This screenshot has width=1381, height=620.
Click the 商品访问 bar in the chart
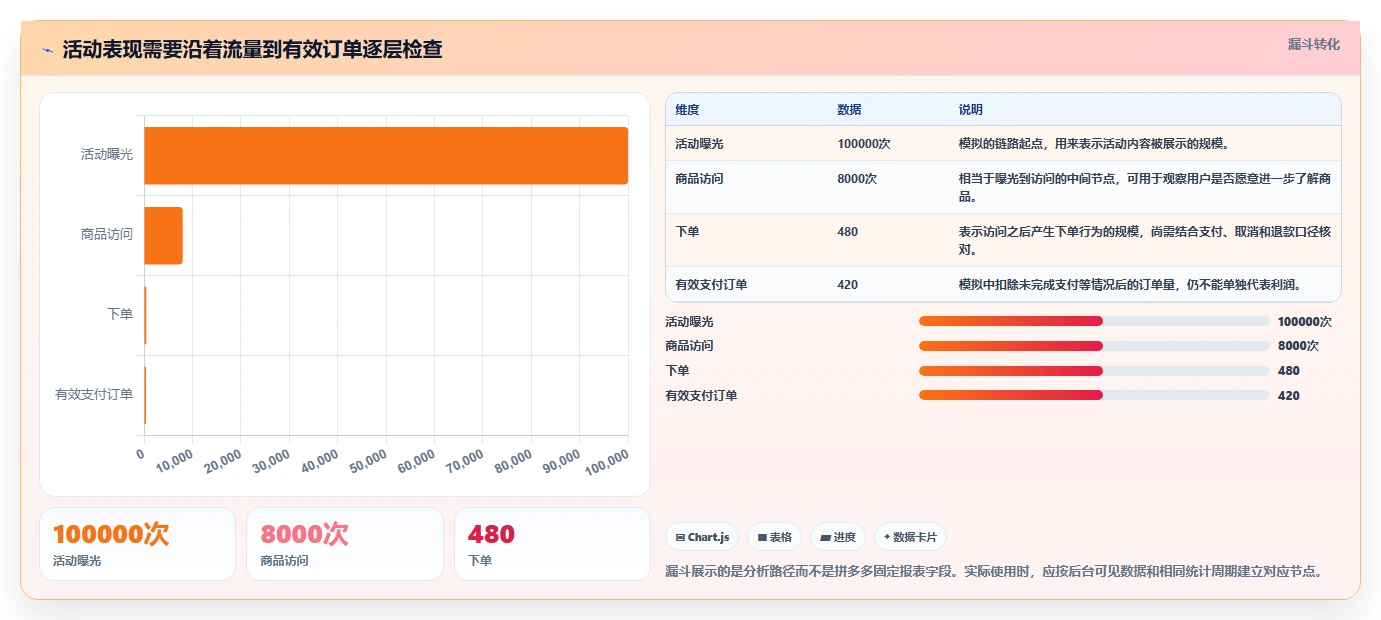(163, 235)
